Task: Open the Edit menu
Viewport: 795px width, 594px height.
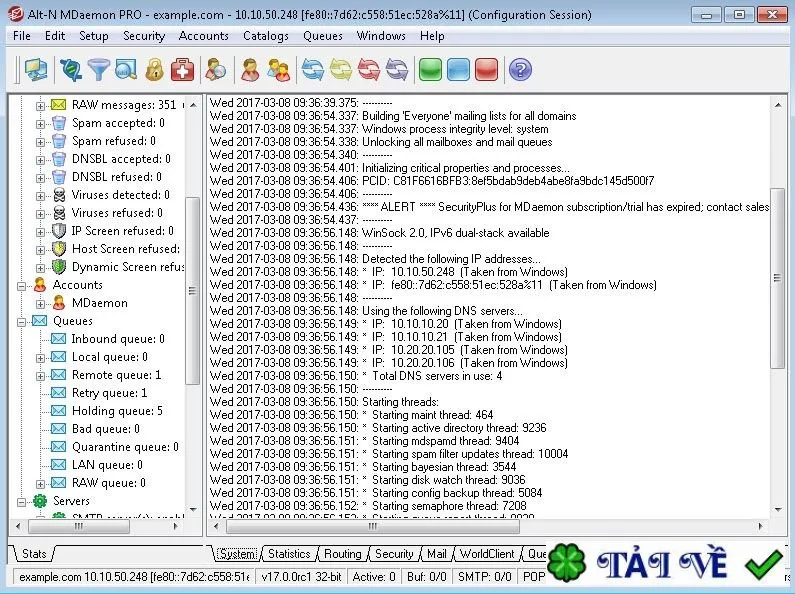Action: point(55,36)
